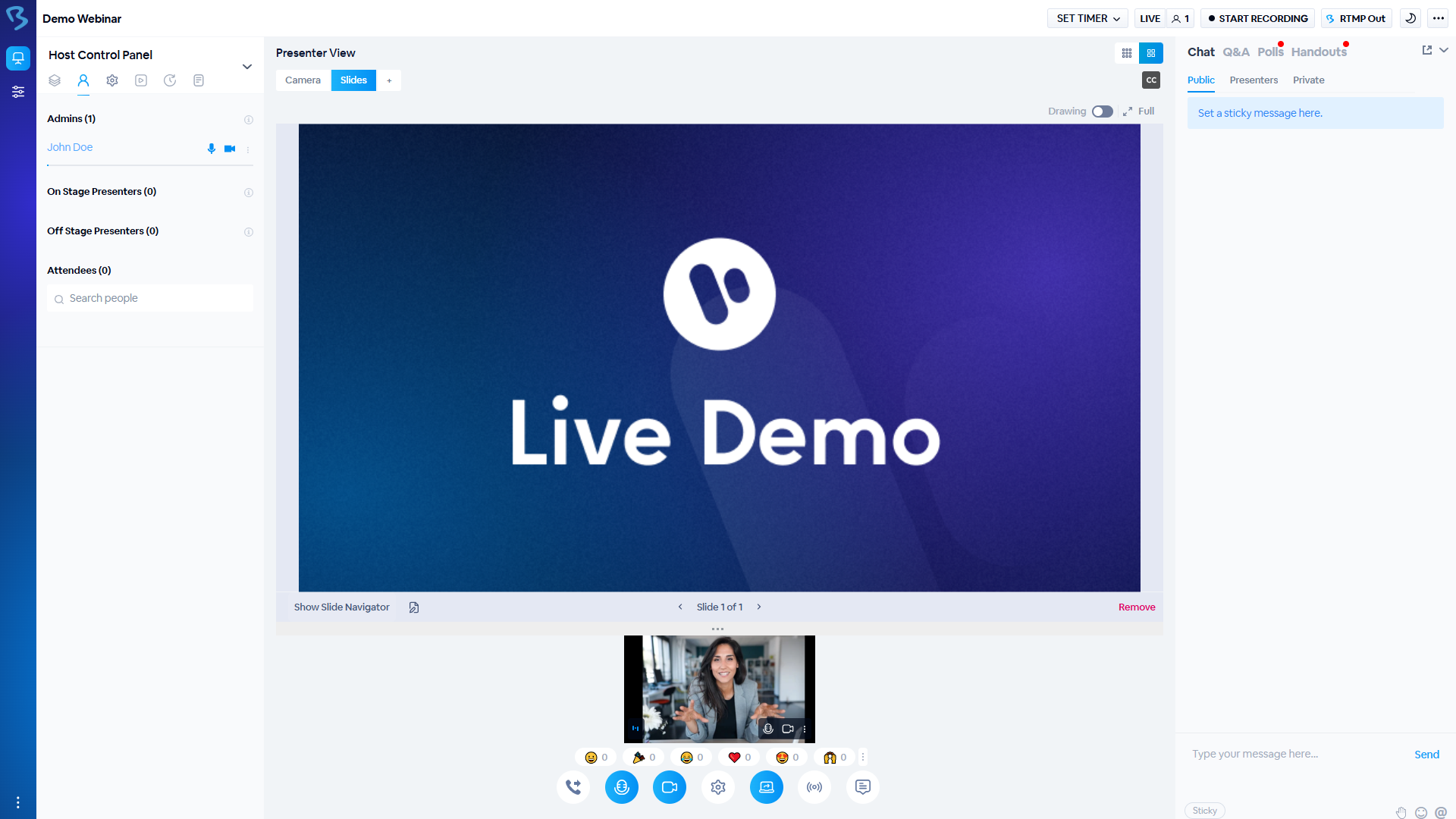The image size is (1456, 819).
Task: Open the Polls tab
Action: click(x=1271, y=52)
